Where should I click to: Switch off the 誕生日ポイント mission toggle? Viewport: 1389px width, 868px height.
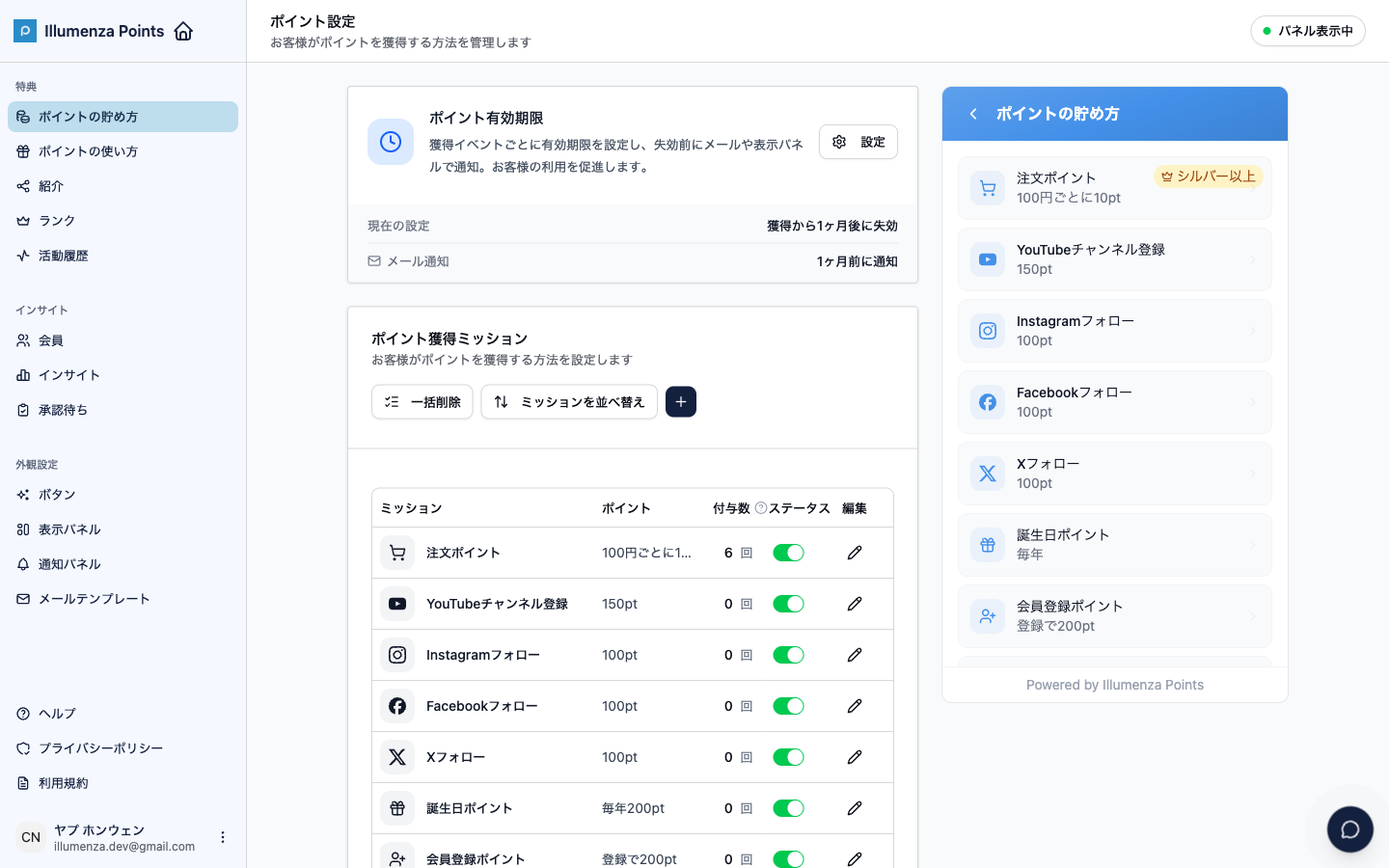pos(788,808)
